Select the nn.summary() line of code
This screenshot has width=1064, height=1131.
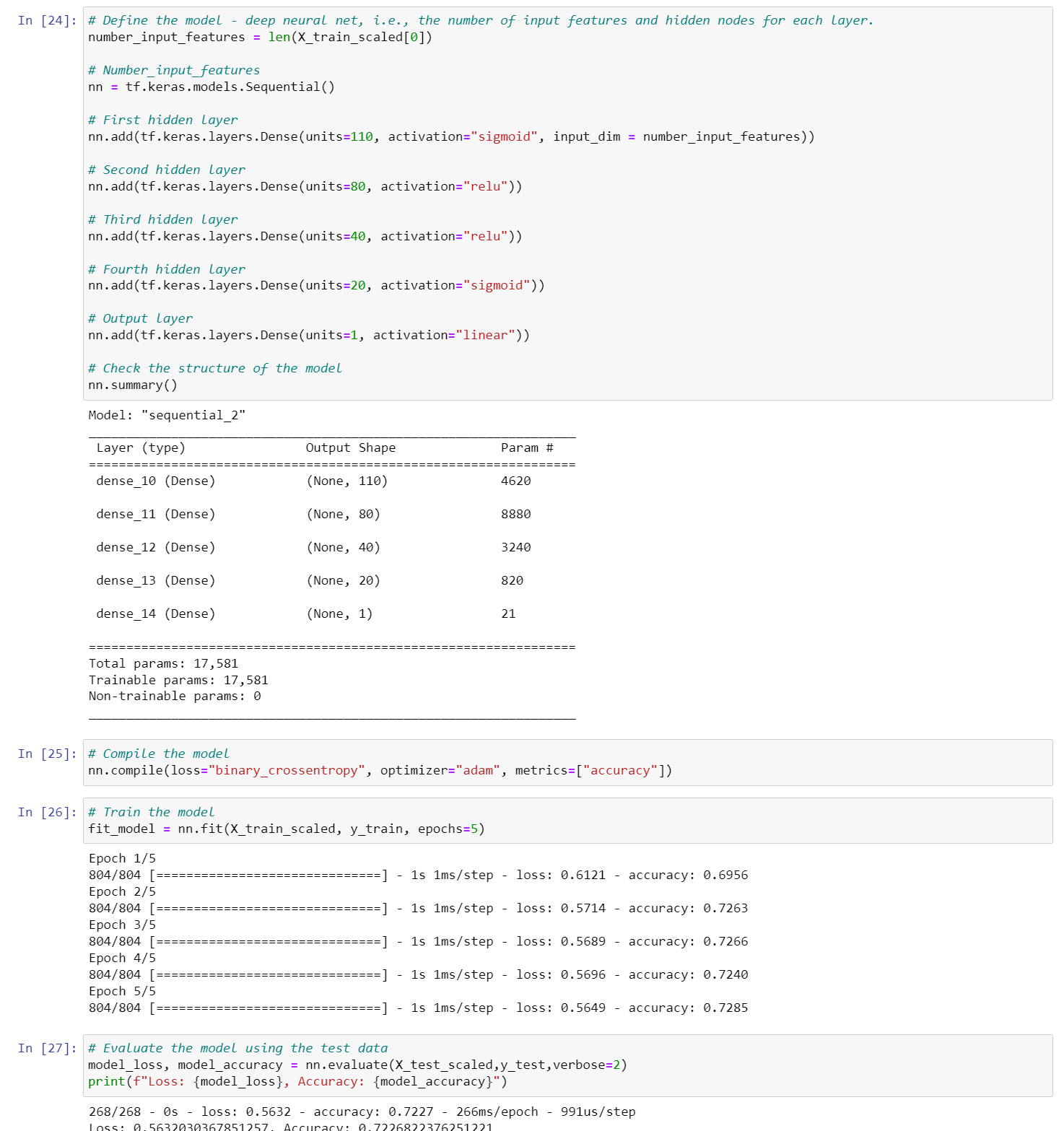click(x=134, y=385)
